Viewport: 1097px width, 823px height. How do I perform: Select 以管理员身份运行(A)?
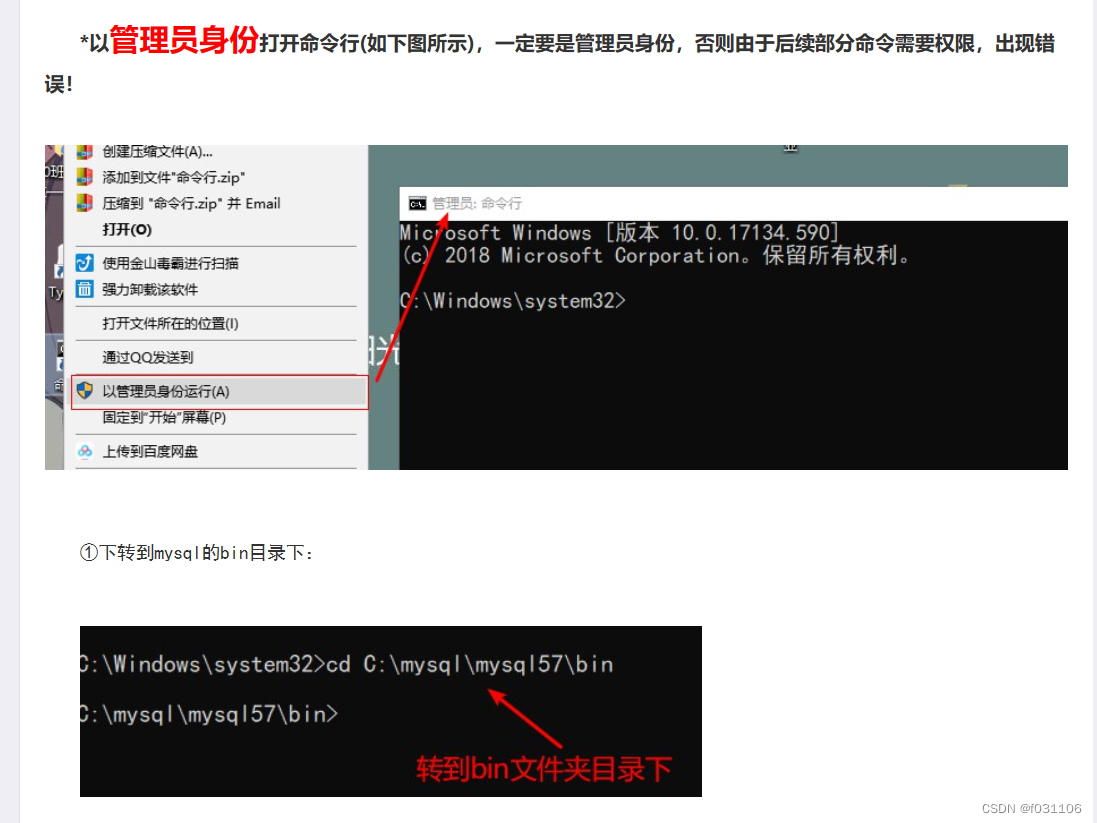(219, 391)
